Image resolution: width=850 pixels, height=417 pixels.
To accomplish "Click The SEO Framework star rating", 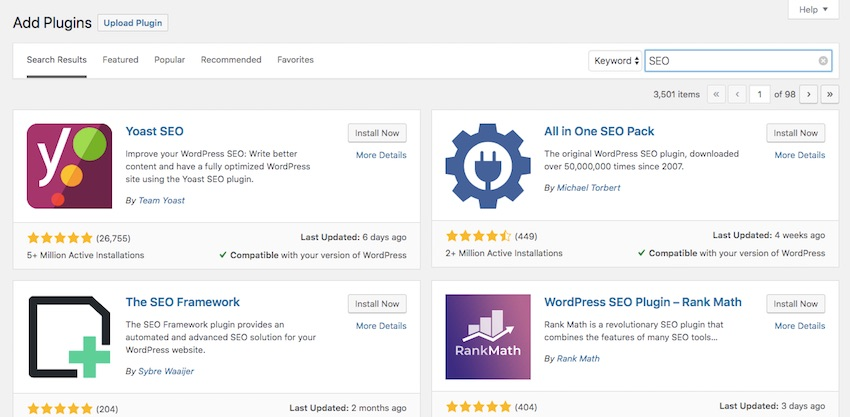I will (x=60, y=409).
